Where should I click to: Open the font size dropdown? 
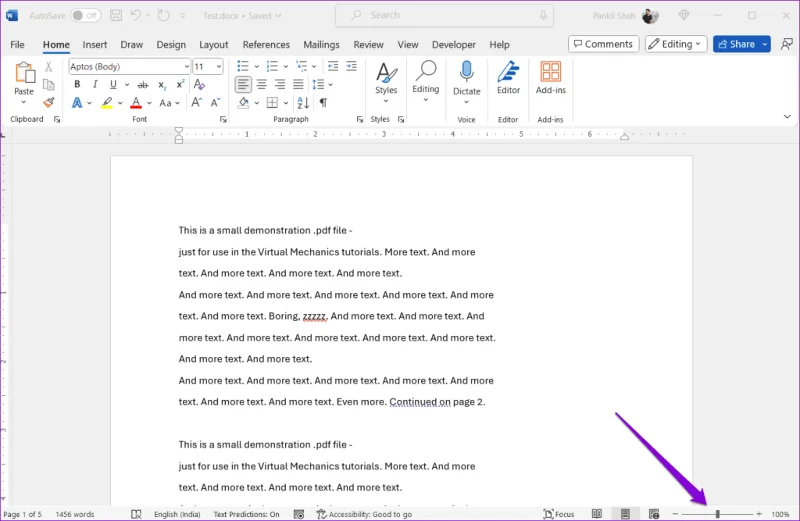[218, 67]
